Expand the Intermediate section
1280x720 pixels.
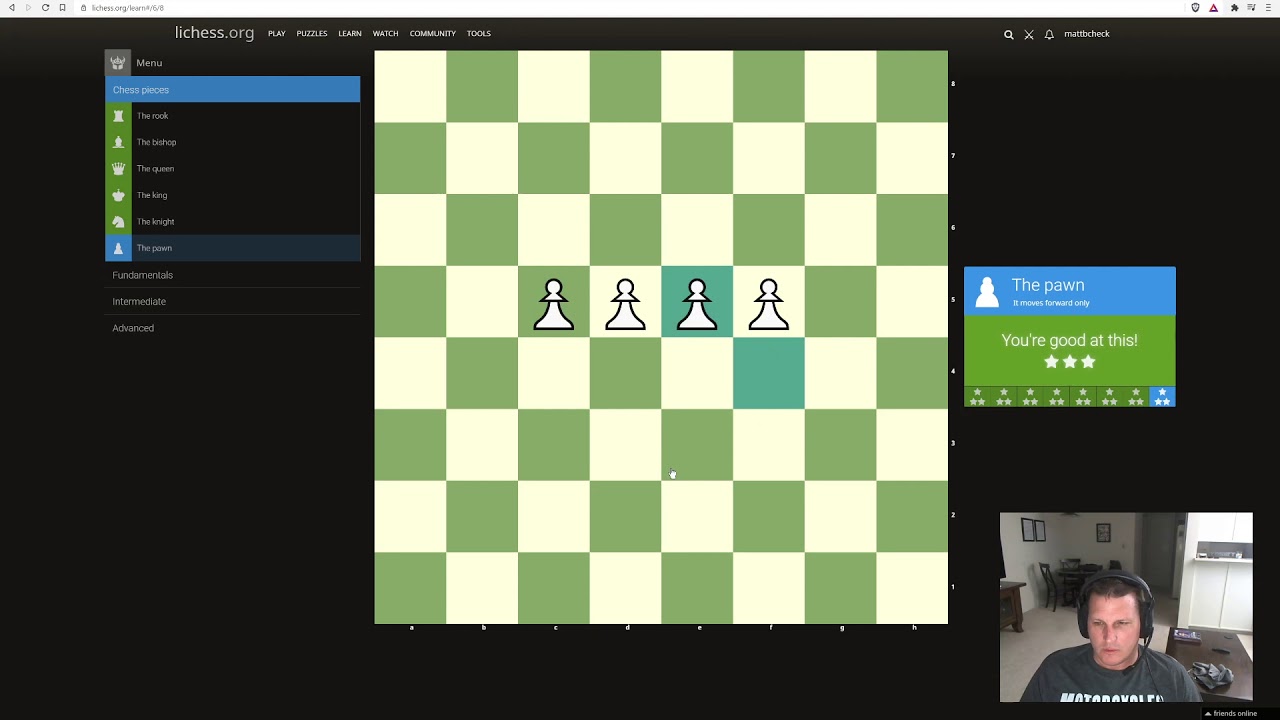tap(232, 301)
